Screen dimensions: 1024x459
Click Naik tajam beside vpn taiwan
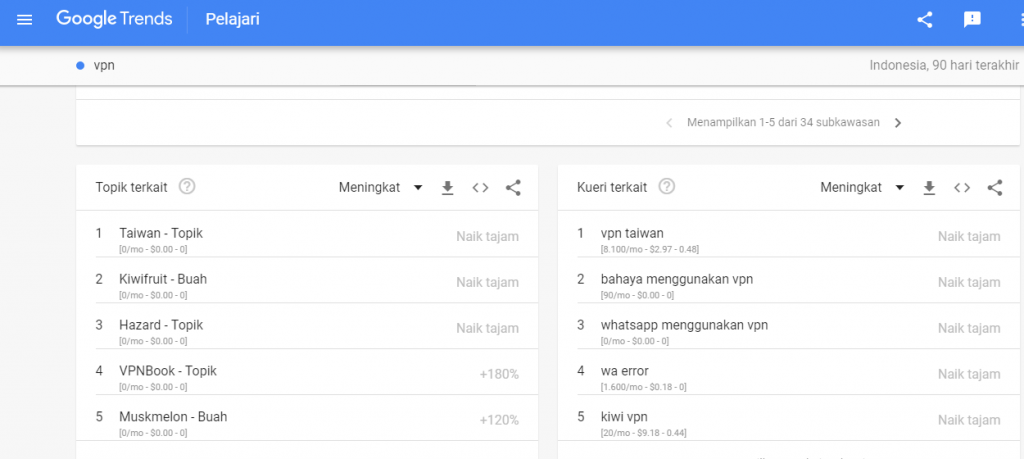tap(969, 236)
